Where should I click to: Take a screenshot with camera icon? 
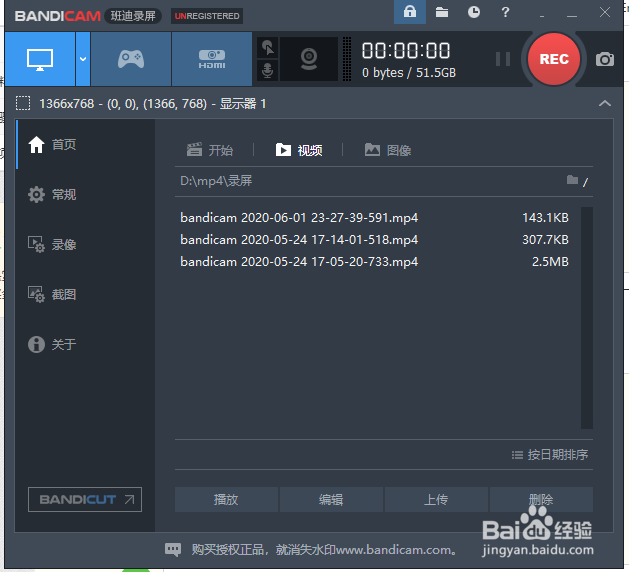click(605, 59)
